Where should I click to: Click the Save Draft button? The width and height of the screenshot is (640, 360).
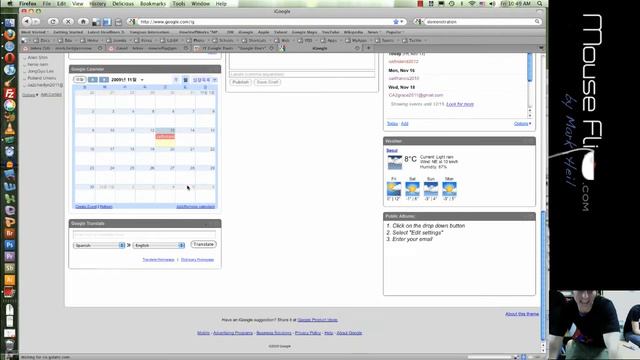click(267, 82)
